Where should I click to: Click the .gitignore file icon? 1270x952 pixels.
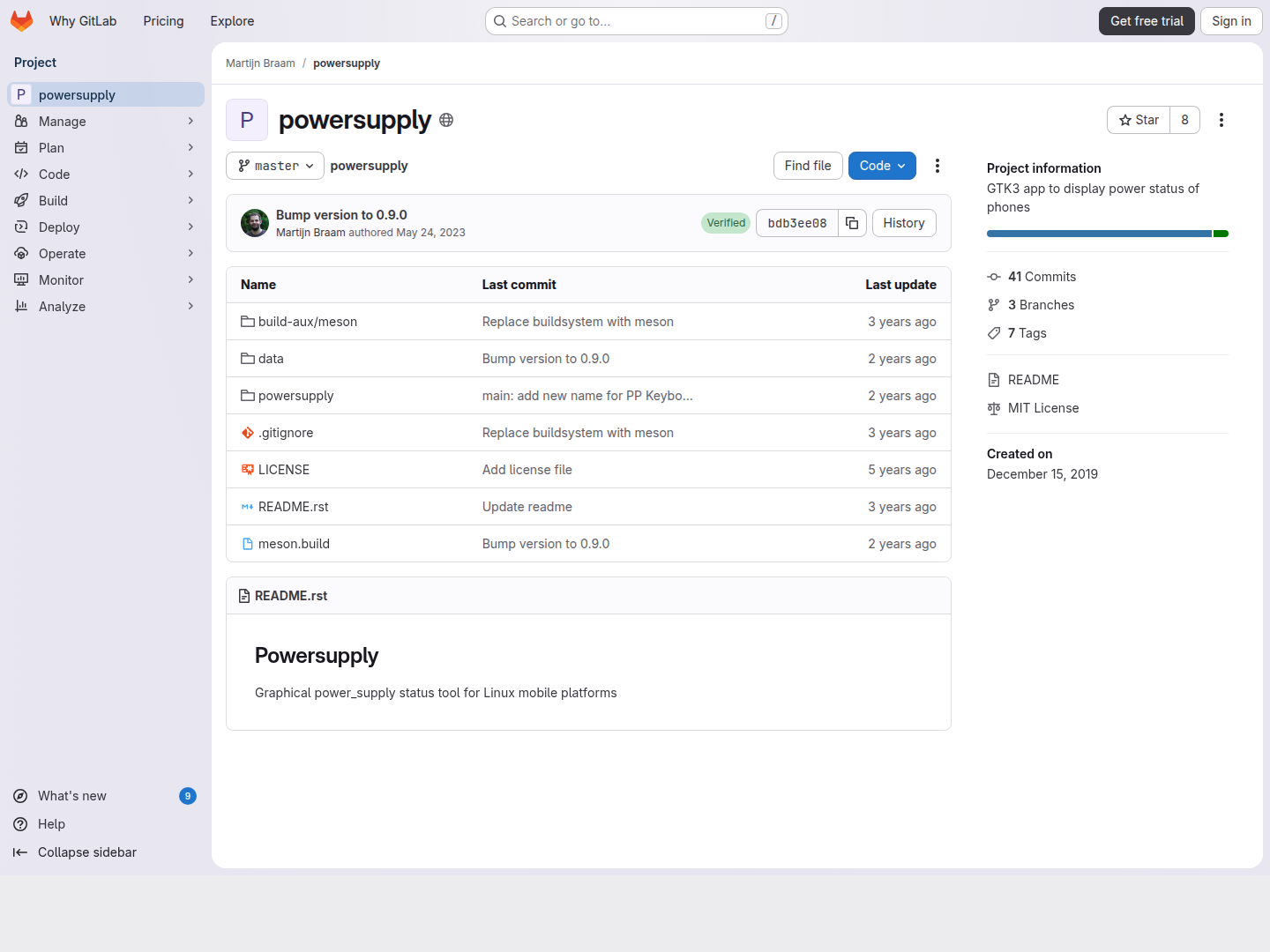(x=248, y=433)
